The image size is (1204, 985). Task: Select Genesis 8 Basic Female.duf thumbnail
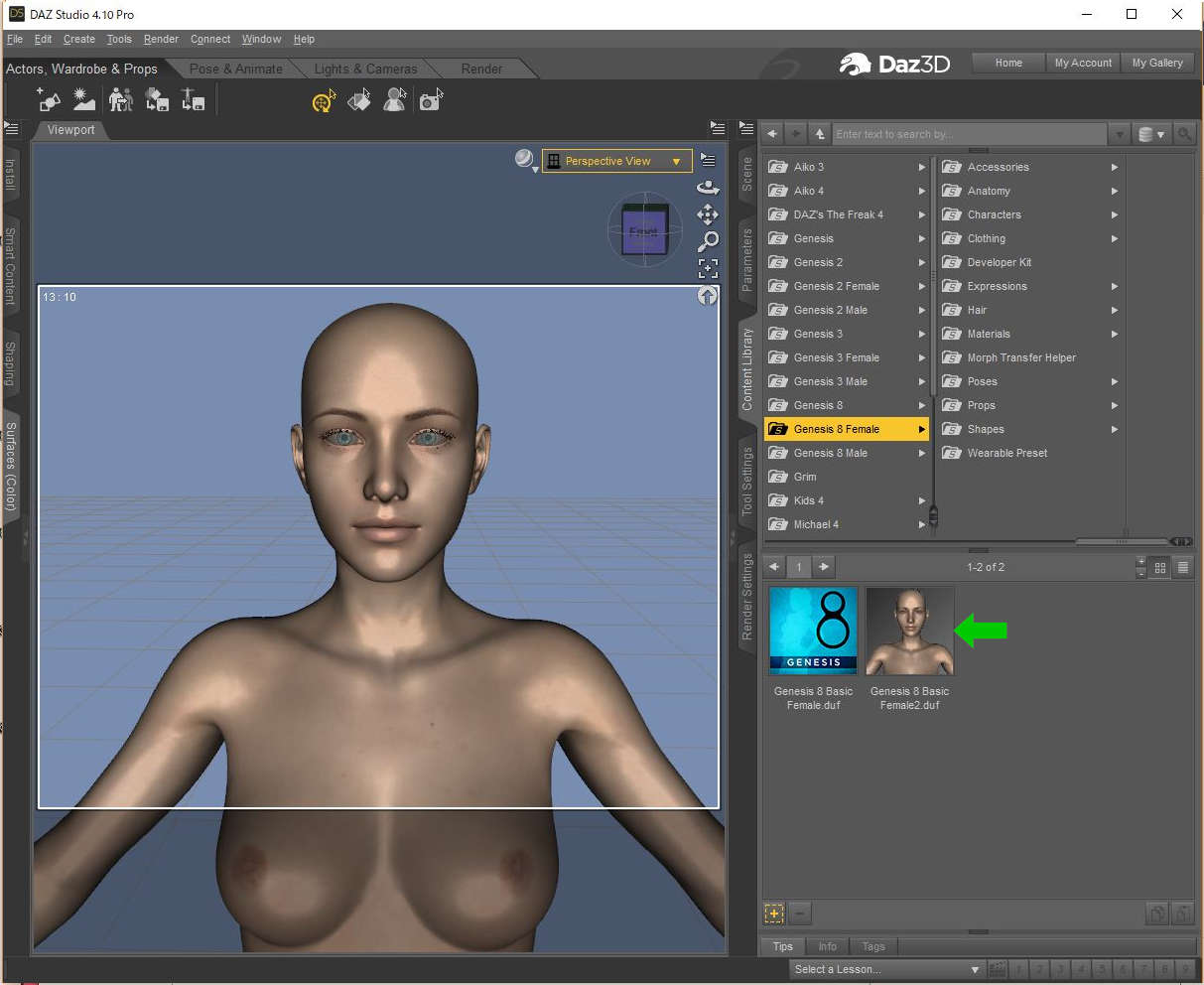(813, 631)
